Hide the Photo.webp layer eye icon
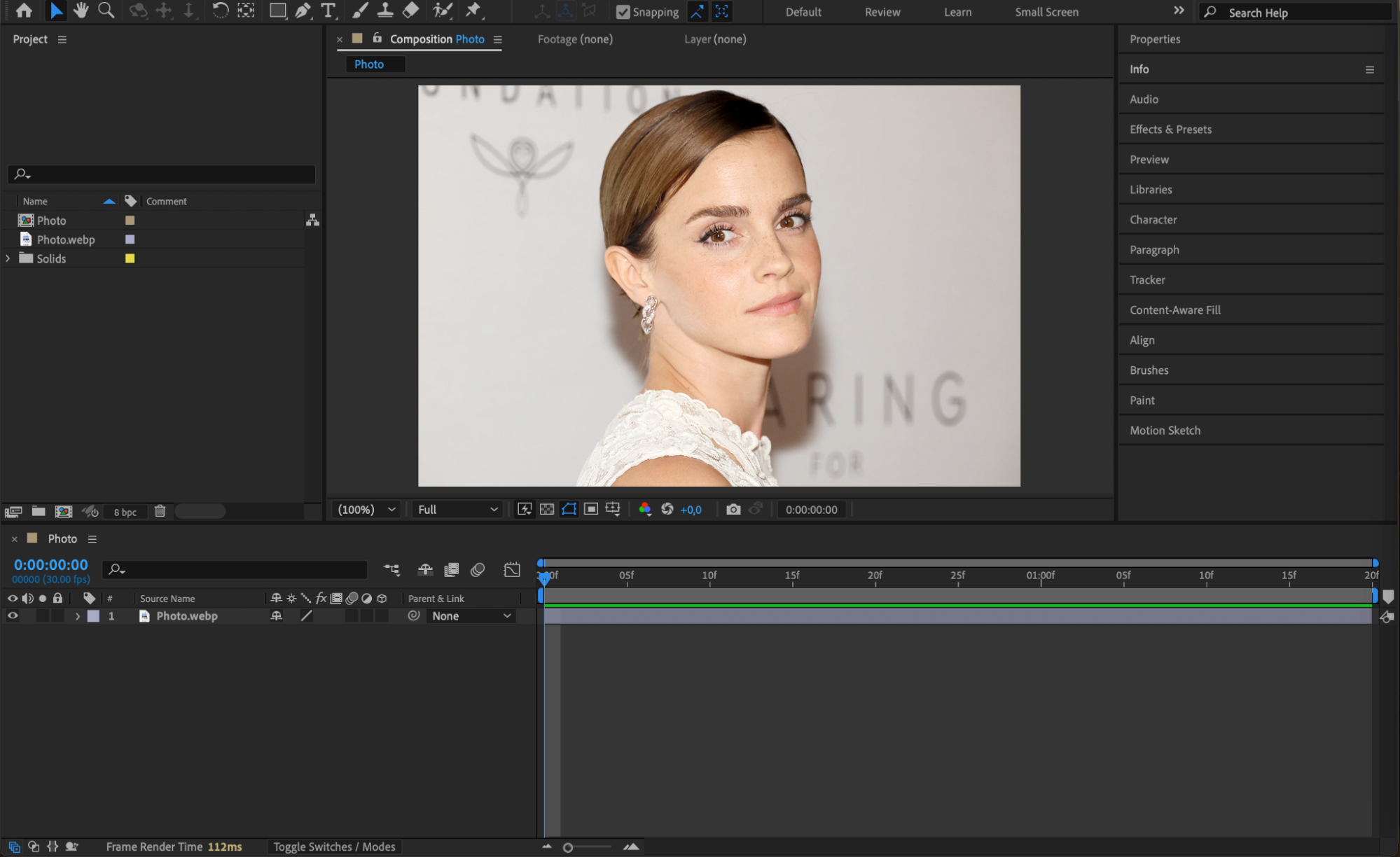Image resolution: width=1400 pixels, height=857 pixels. (13, 616)
